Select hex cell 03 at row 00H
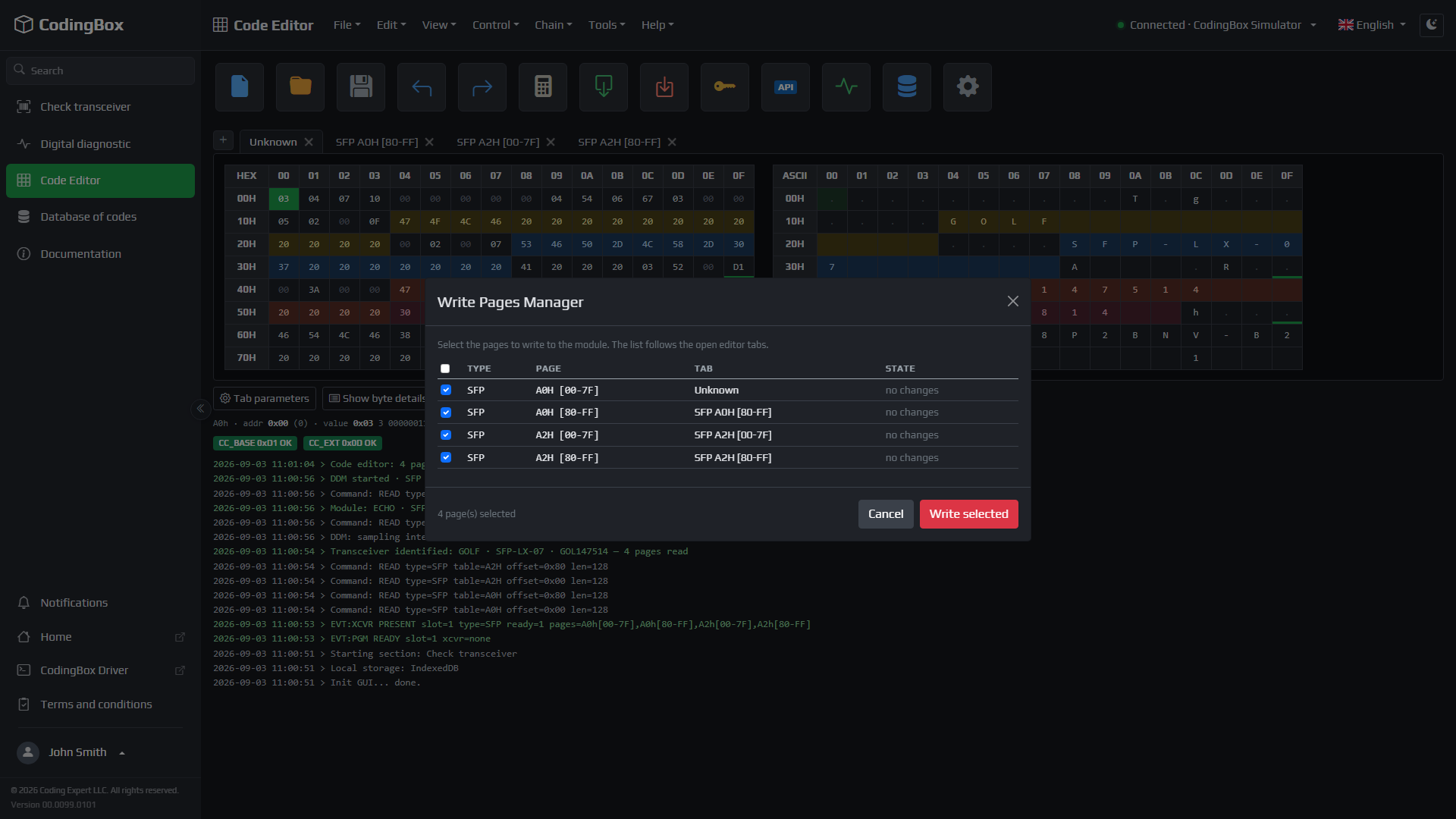This screenshot has height=819, width=1456. click(284, 199)
